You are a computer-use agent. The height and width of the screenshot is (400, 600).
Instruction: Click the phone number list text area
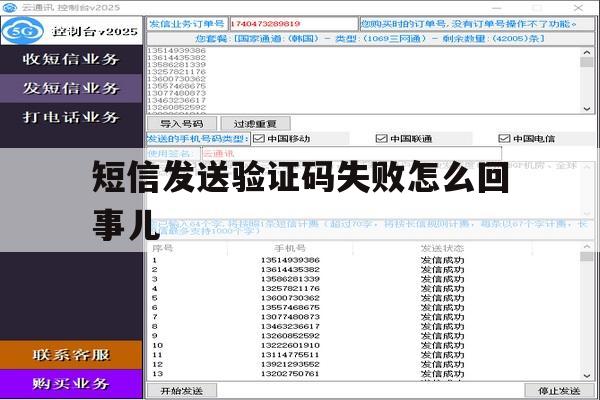(x=364, y=80)
